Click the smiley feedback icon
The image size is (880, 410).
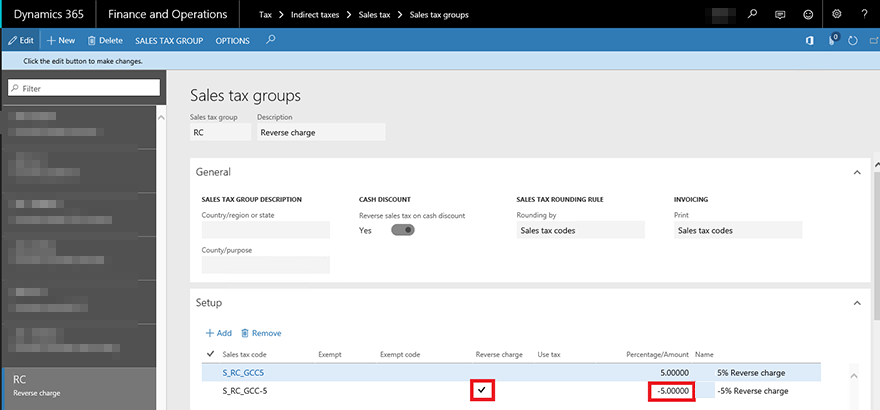coord(808,15)
